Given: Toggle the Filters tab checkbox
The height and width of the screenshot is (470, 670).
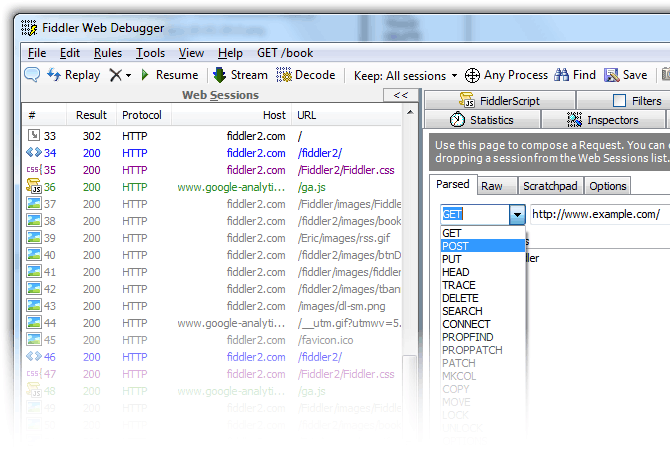Looking at the screenshot, I should [x=619, y=101].
